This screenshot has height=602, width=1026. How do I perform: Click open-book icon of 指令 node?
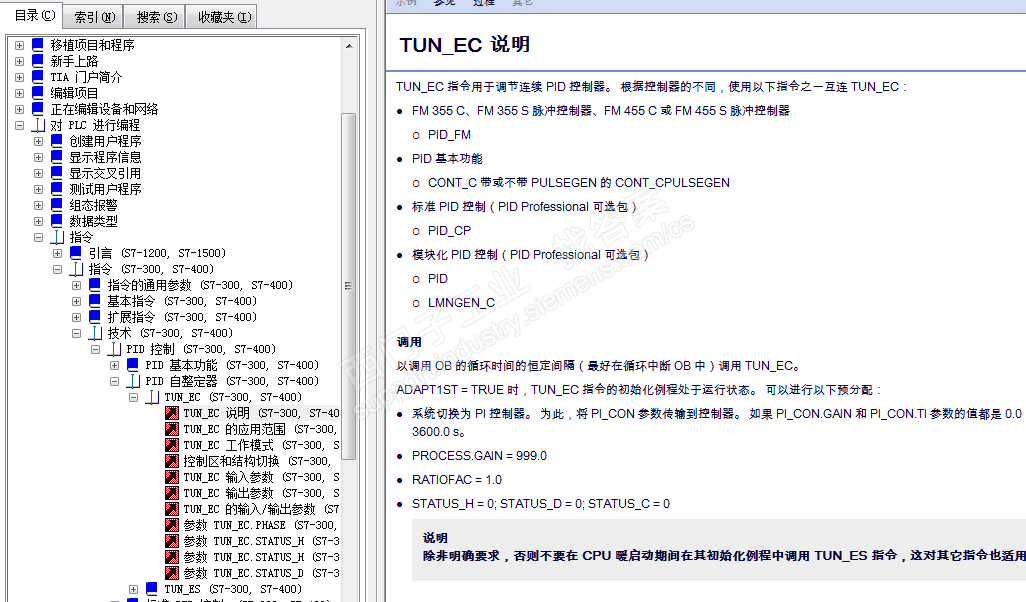coord(58,237)
